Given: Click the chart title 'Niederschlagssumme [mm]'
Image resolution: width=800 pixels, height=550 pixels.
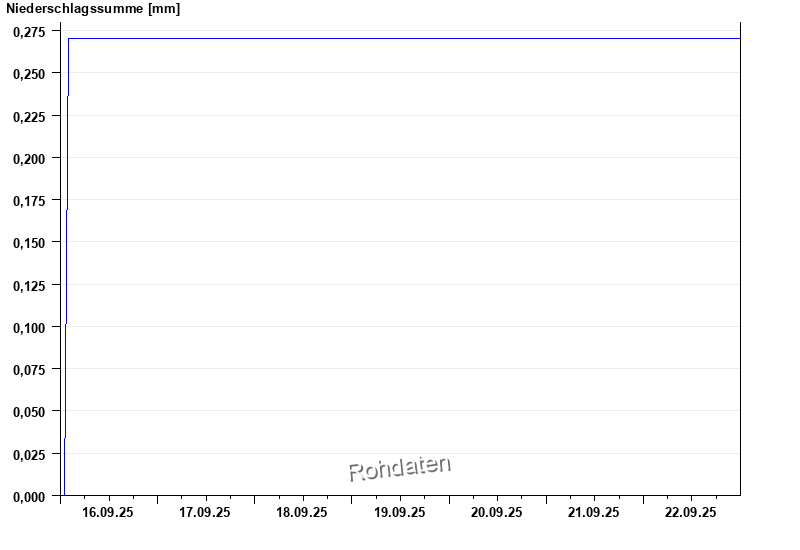Looking at the screenshot, I should coord(93,9).
